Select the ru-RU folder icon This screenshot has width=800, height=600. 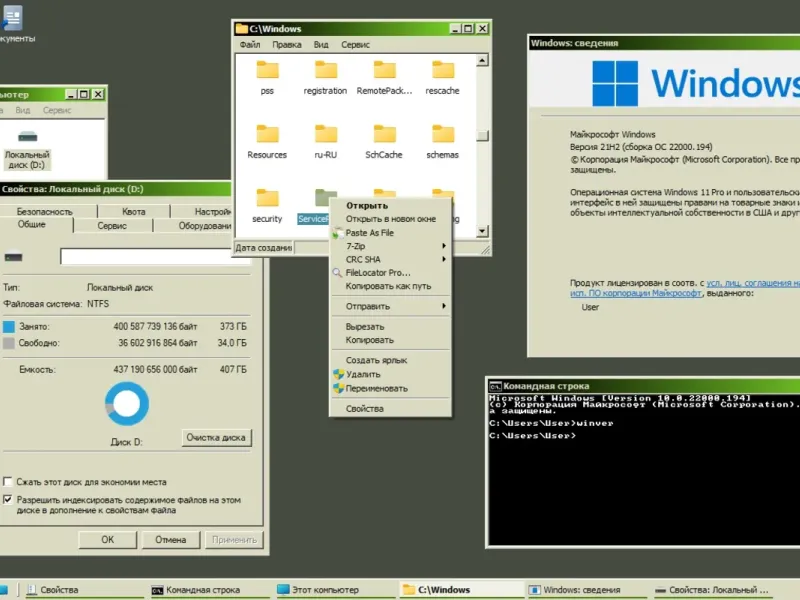tap(326, 134)
